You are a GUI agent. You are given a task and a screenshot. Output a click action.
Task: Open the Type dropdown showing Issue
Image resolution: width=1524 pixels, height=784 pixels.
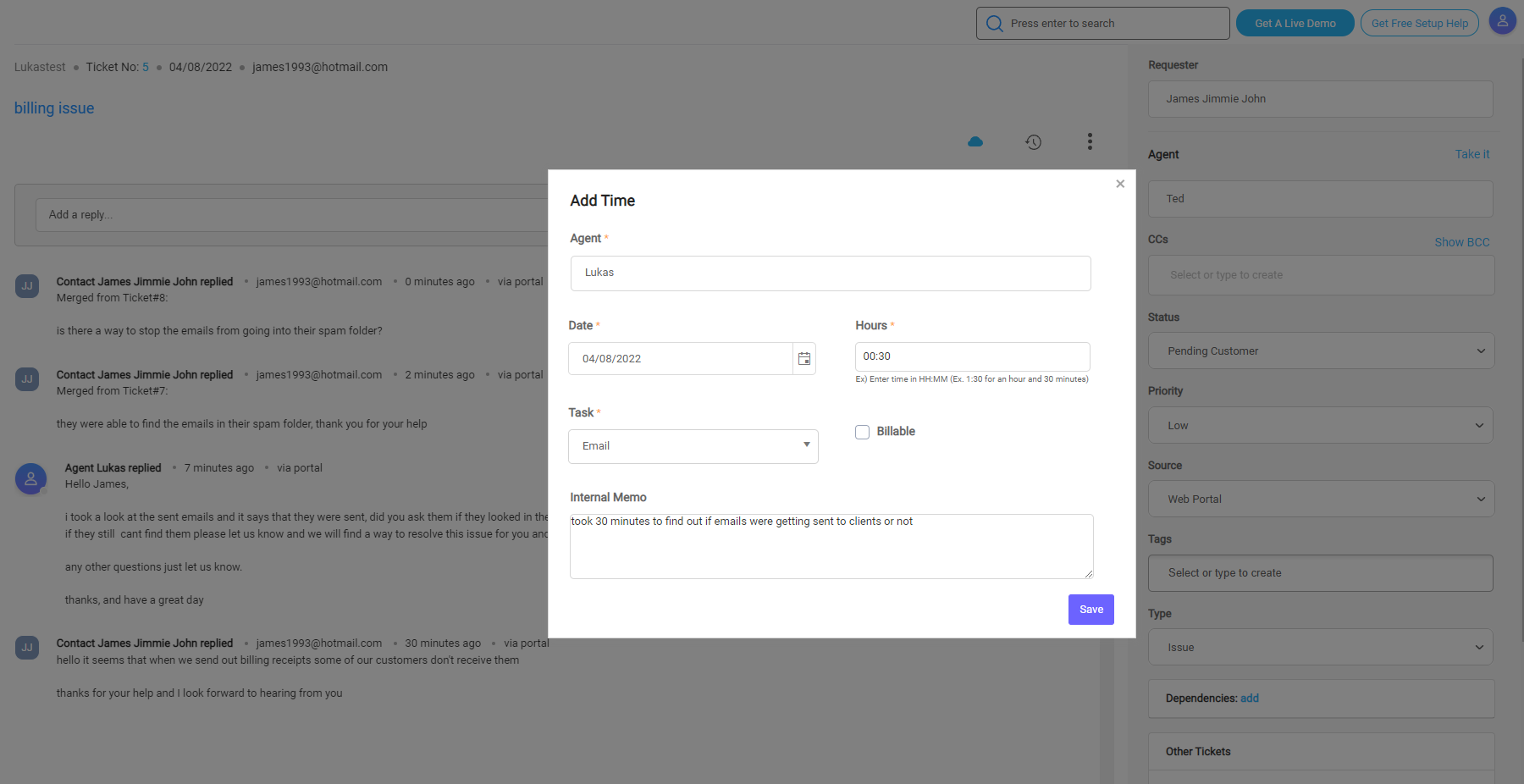[x=1321, y=647]
